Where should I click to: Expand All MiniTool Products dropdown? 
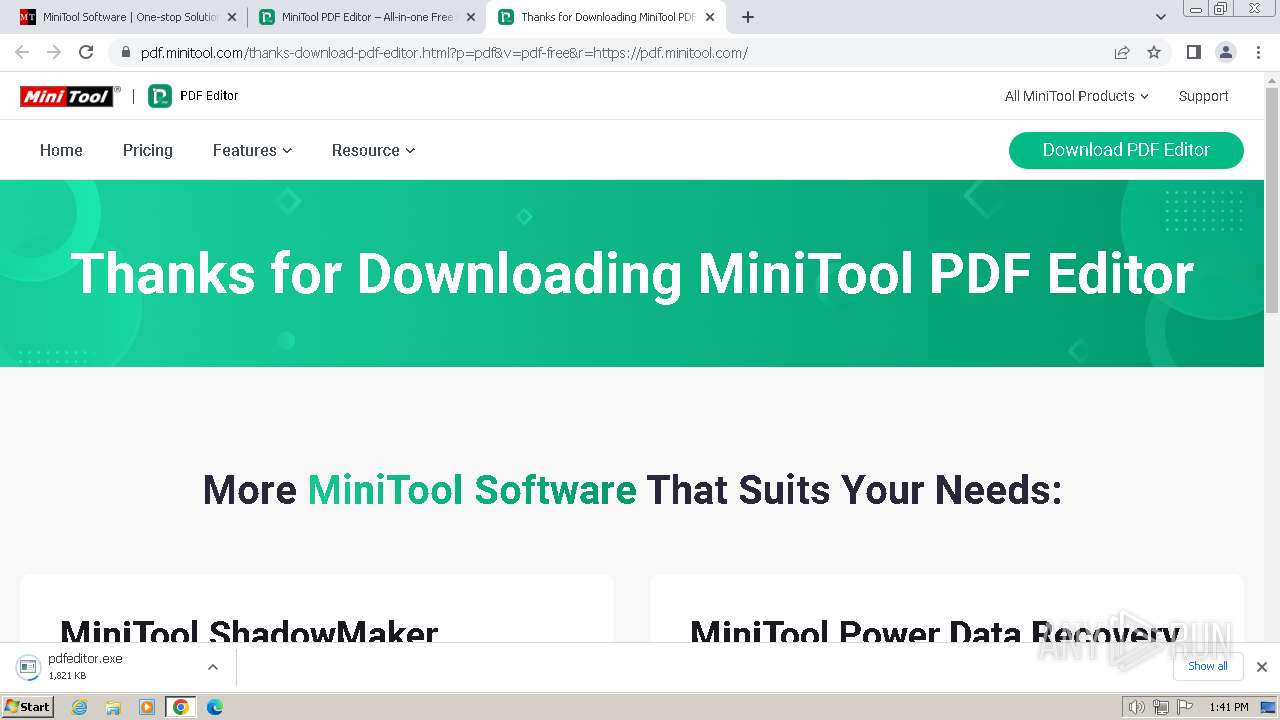click(1076, 96)
